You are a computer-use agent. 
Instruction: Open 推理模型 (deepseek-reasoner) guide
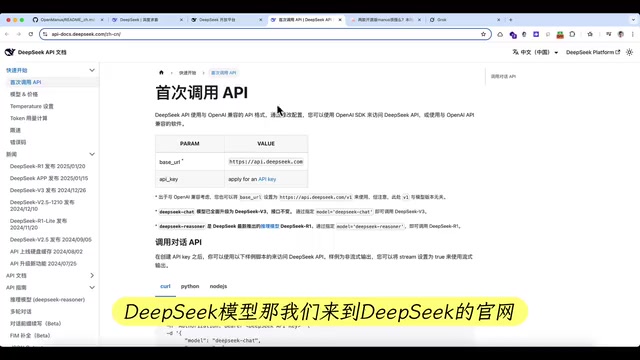[47, 300]
